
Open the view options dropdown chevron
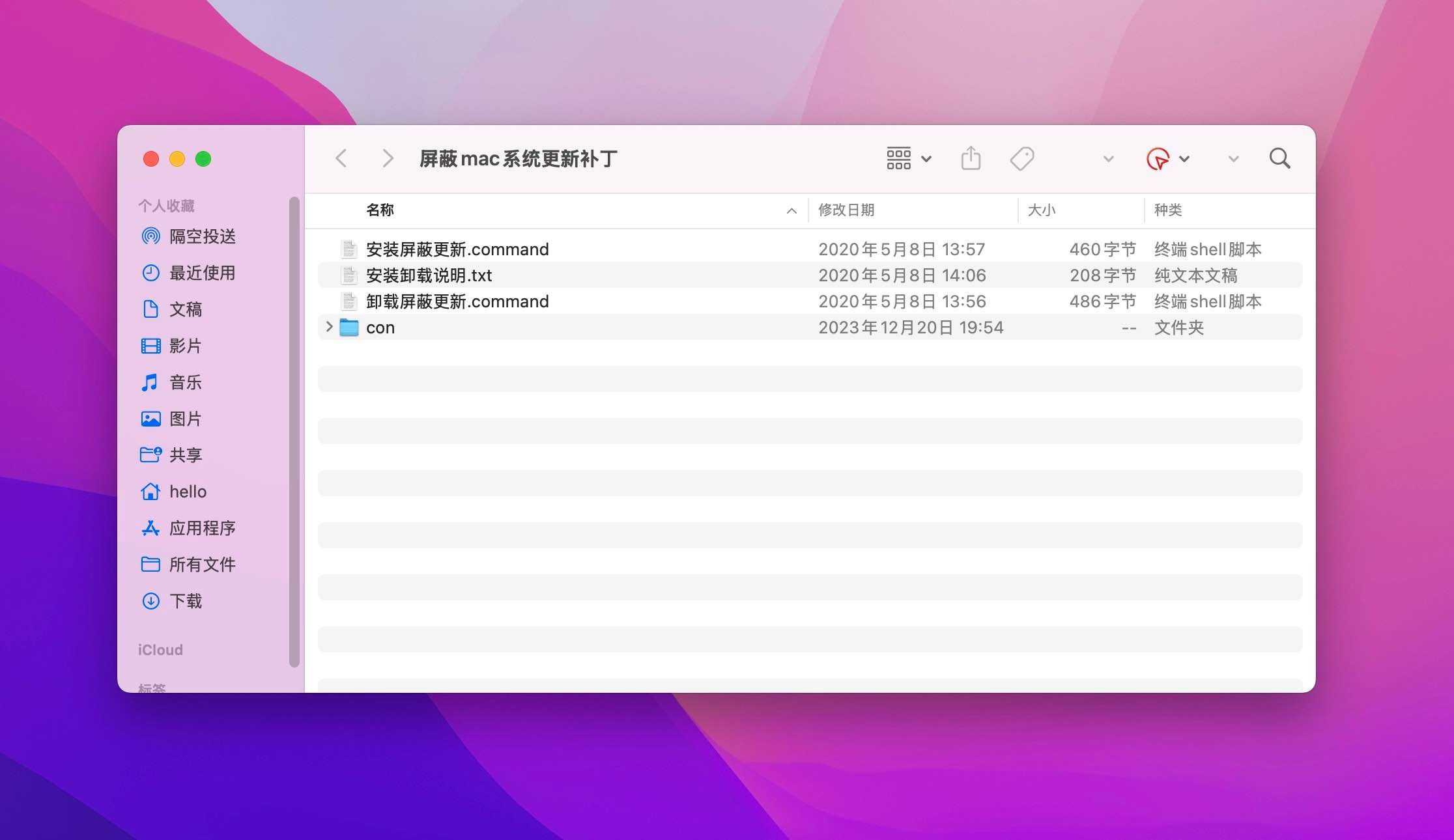point(928,158)
